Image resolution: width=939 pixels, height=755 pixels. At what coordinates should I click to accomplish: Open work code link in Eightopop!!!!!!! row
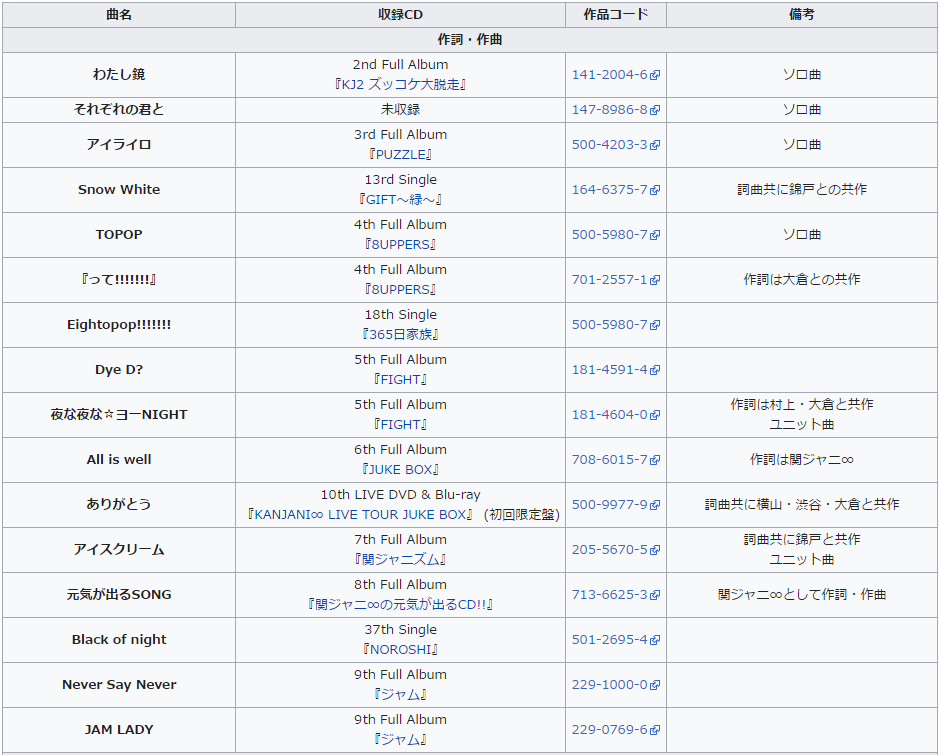[616, 325]
